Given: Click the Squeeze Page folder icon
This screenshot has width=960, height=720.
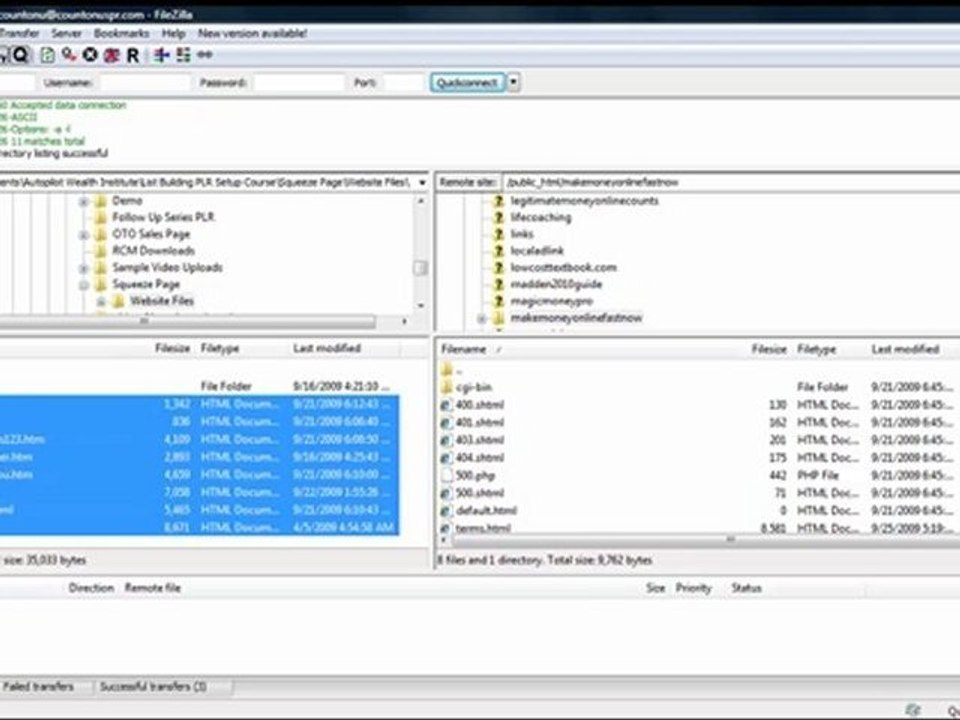Looking at the screenshot, I should [x=101, y=285].
